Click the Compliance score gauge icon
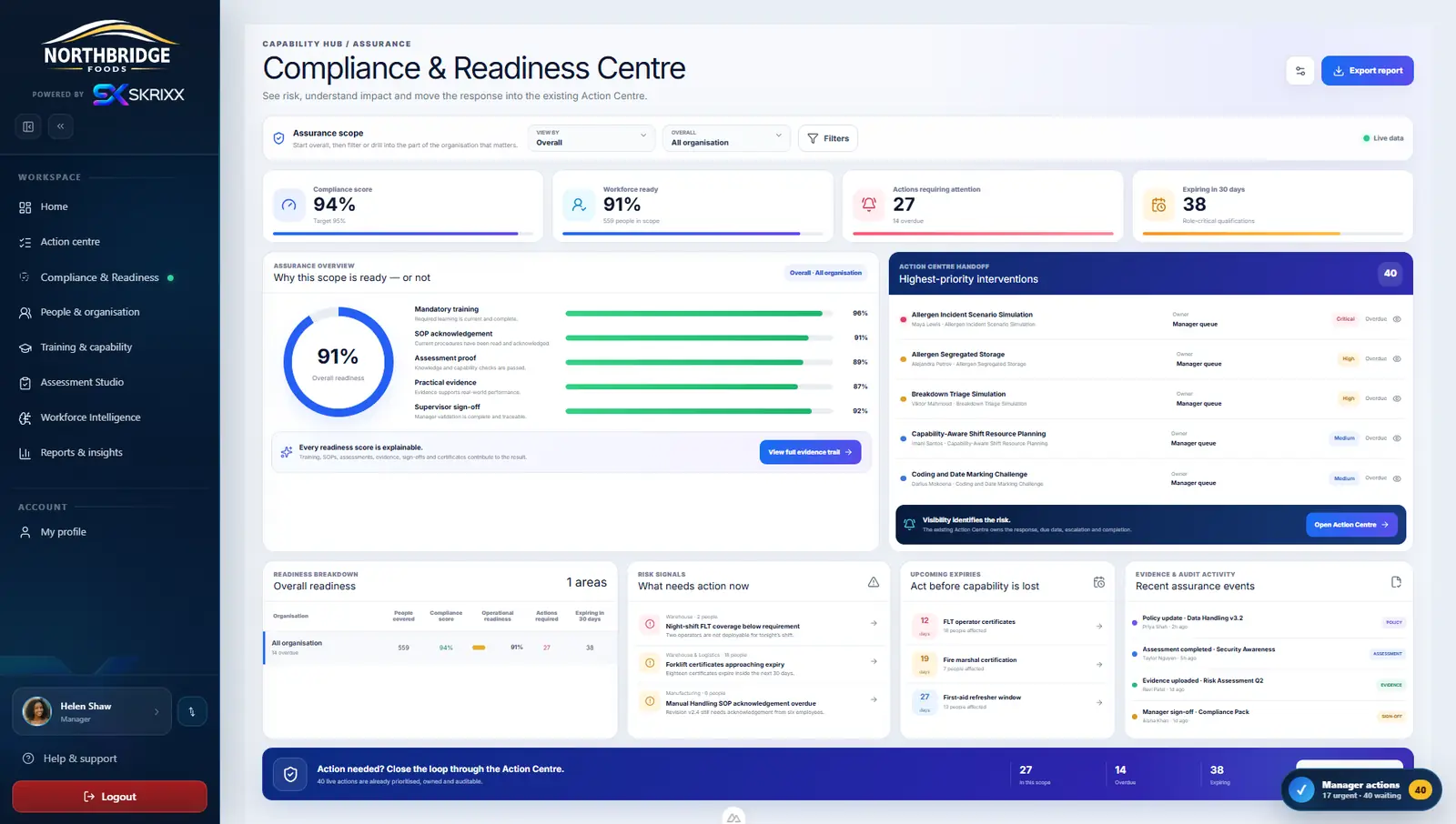1456x824 pixels. coord(289,206)
